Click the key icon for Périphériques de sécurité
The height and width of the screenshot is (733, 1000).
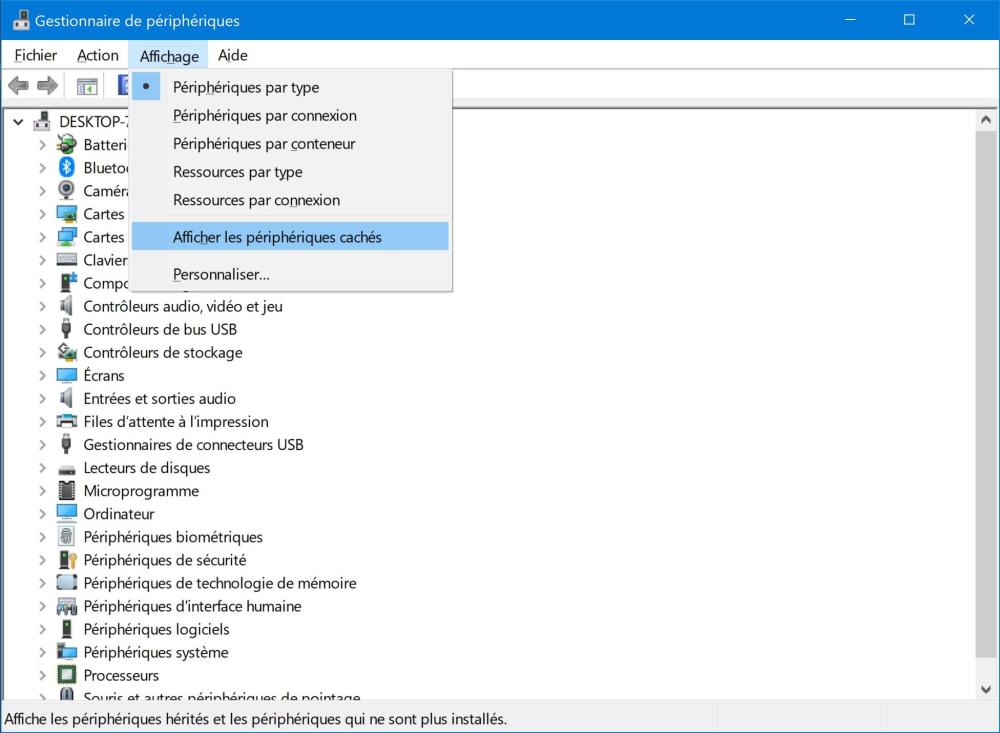[66, 559]
